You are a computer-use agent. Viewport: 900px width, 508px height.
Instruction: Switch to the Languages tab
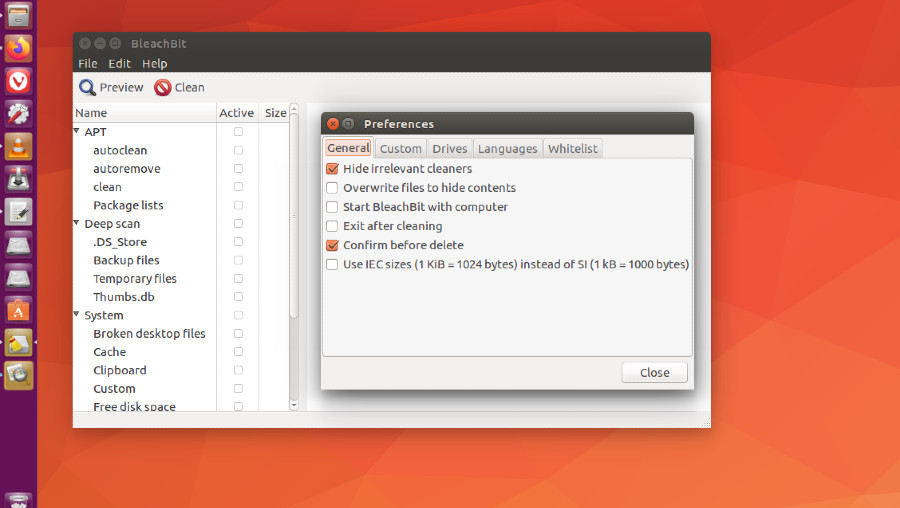(507, 149)
